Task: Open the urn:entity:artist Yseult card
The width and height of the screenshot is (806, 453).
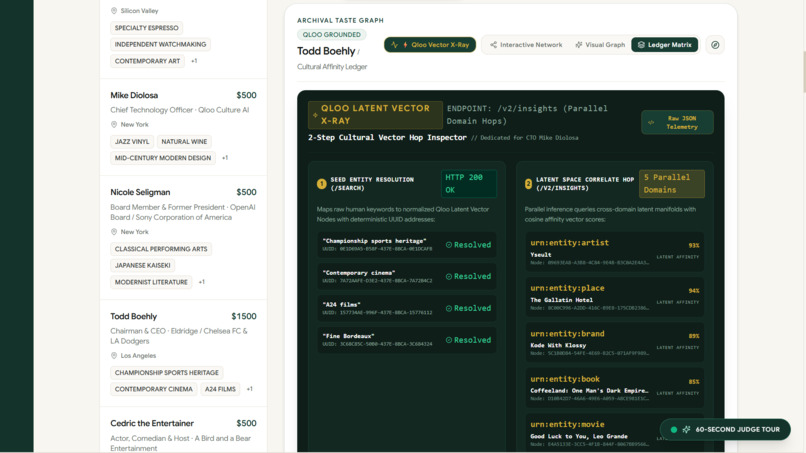Action: point(615,251)
